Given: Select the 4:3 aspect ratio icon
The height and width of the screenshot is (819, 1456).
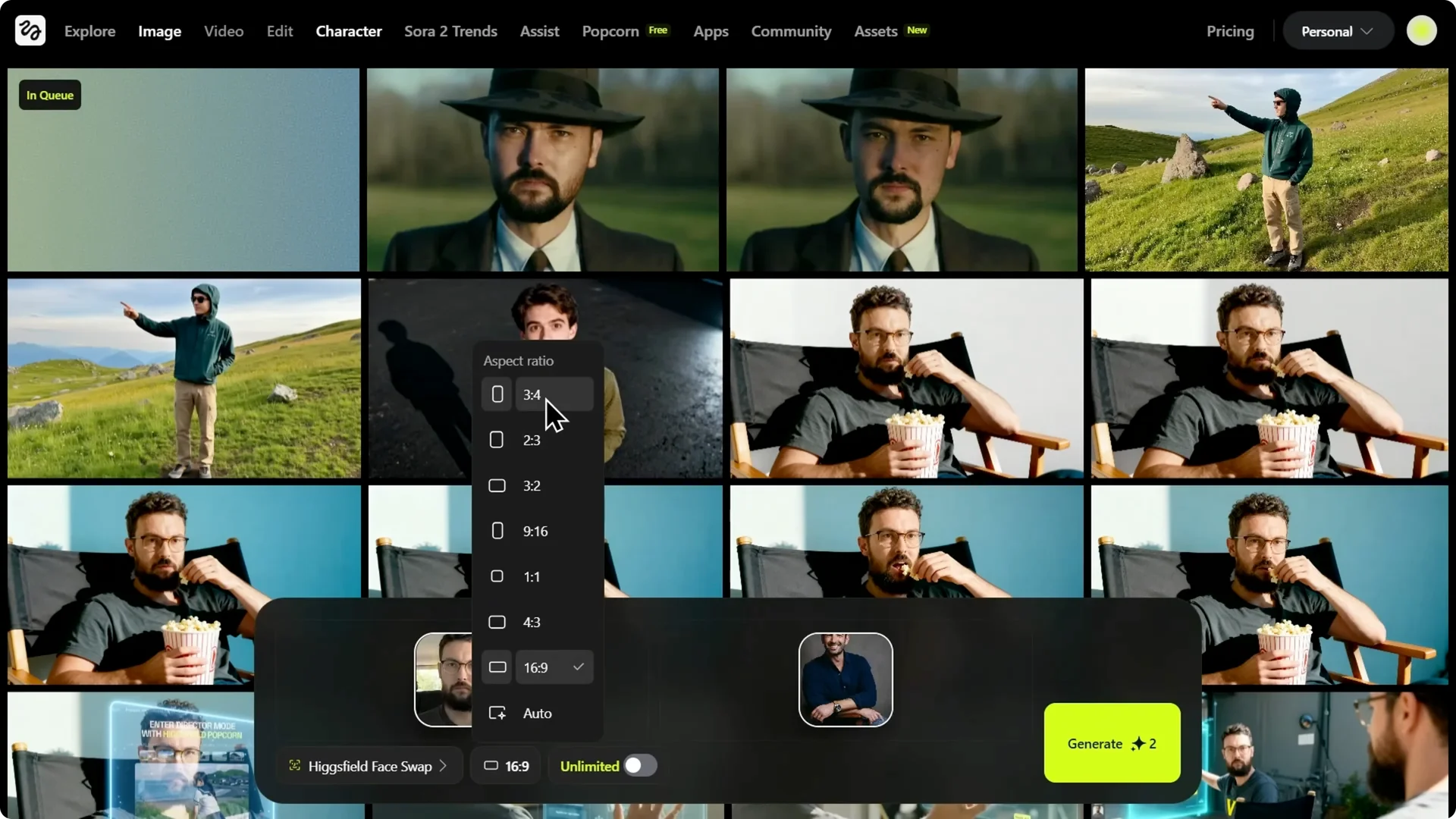Looking at the screenshot, I should click(x=497, y=622).
